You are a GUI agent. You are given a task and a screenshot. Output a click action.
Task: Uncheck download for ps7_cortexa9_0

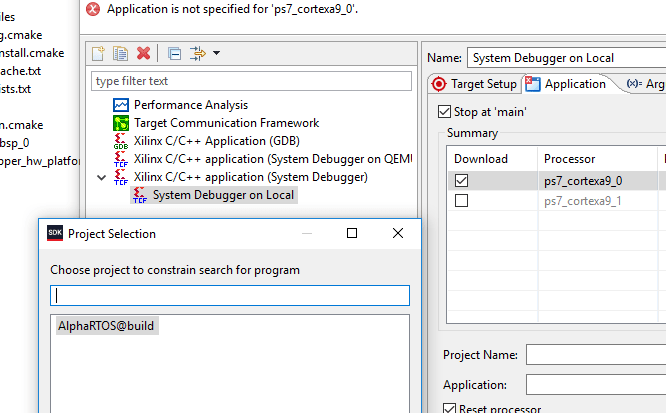[461, 181]
